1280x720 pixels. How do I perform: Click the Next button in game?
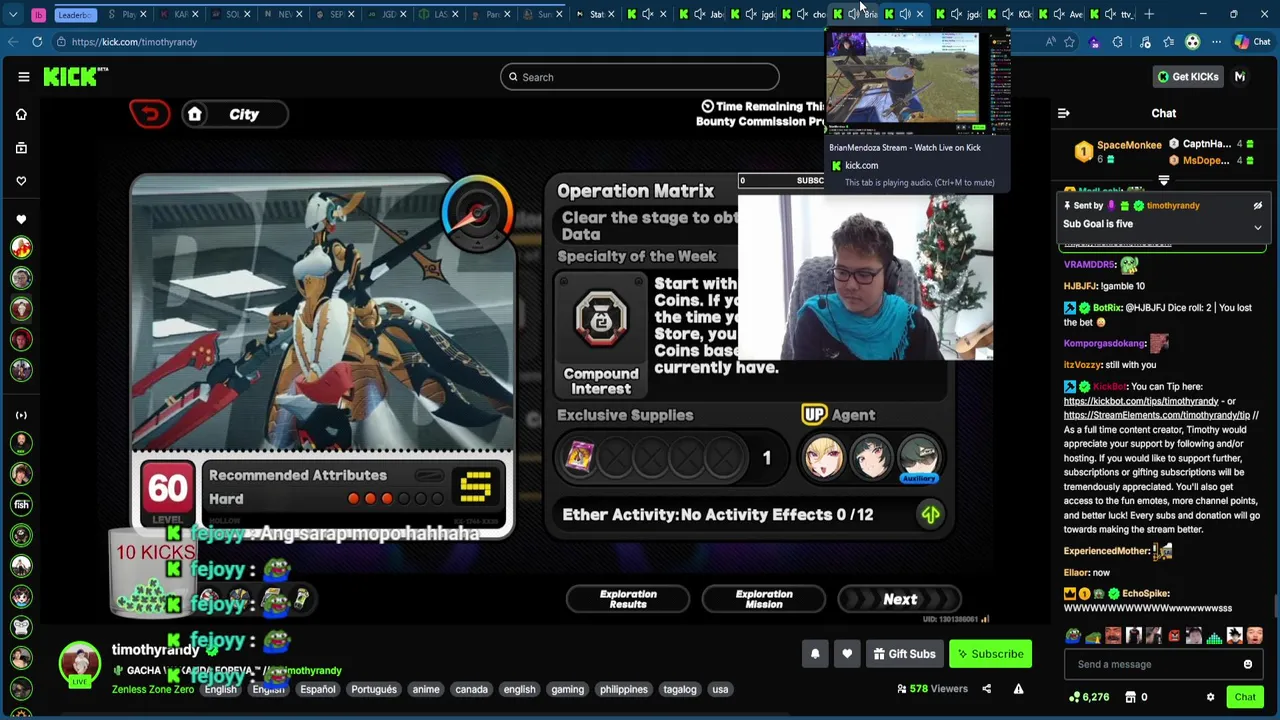click(900, 599)
